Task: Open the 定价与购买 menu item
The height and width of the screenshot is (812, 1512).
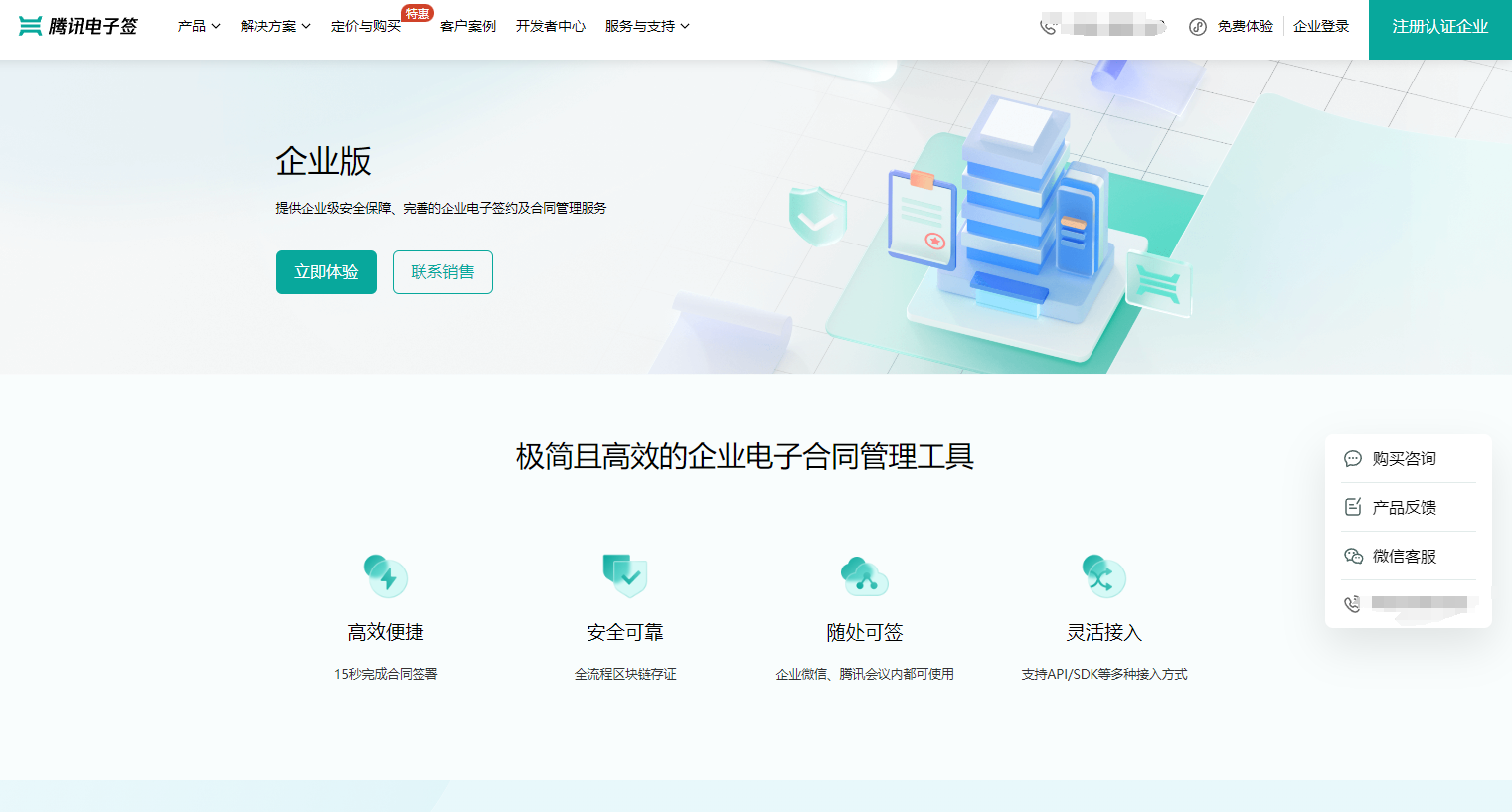Action: coord(366,26)
